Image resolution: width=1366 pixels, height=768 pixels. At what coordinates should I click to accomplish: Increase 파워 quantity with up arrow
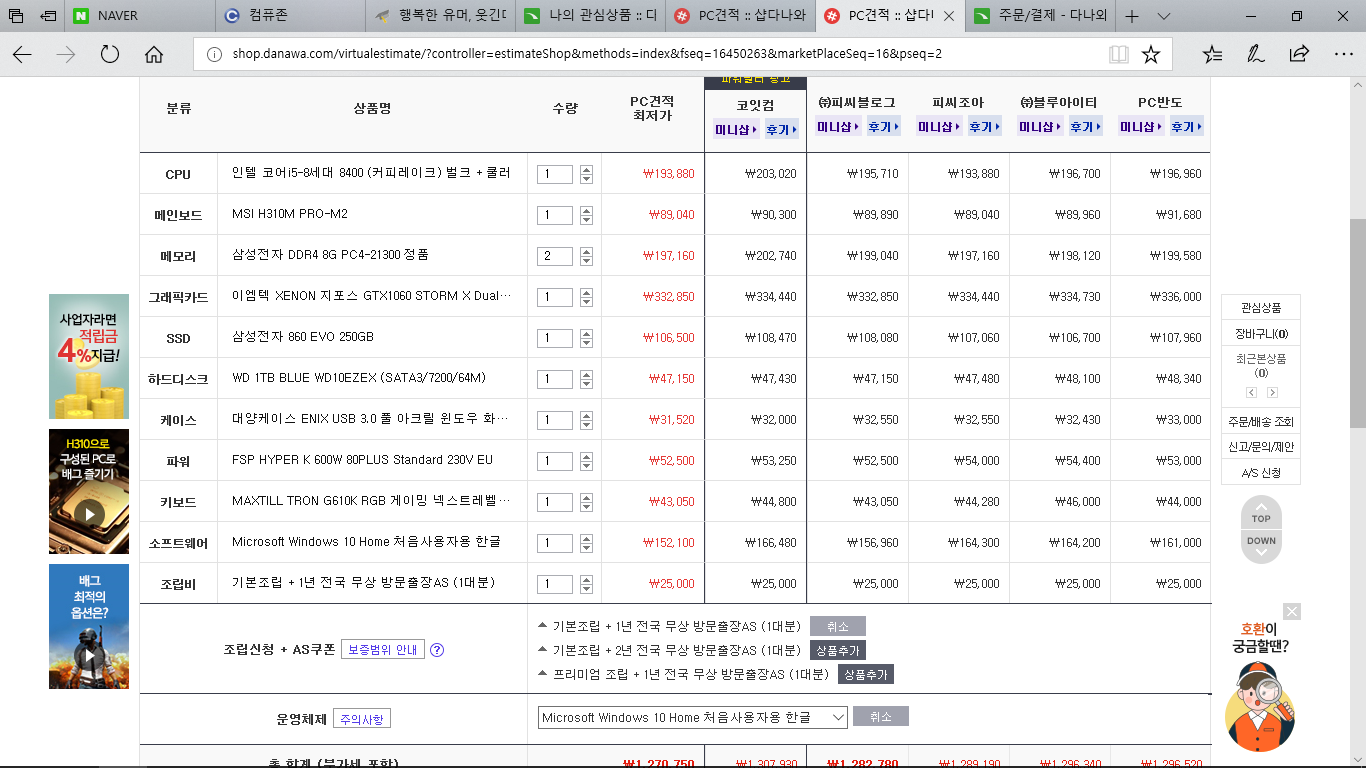point(586,457)
